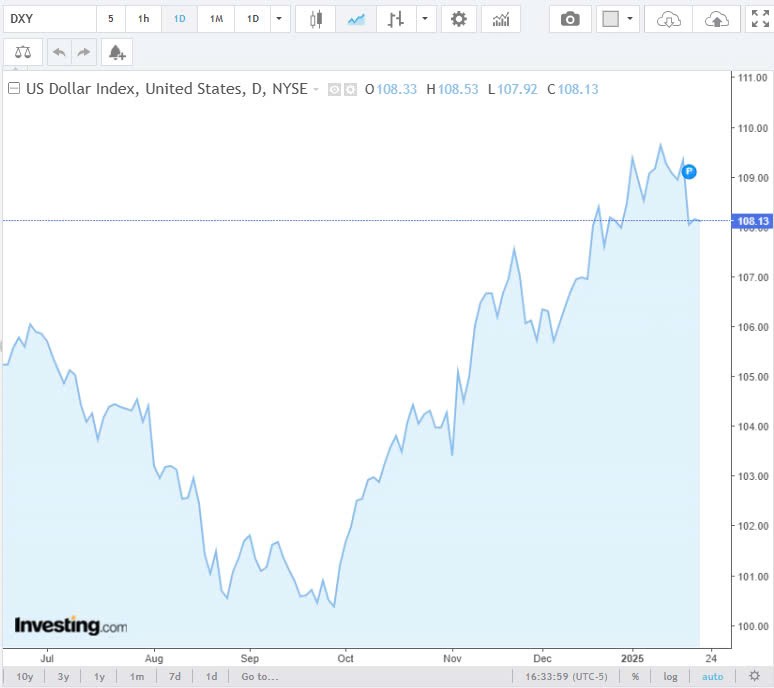Take a chart snapshot with camera
The height and width of the screenshot is (688, 774).
(570, 19)
